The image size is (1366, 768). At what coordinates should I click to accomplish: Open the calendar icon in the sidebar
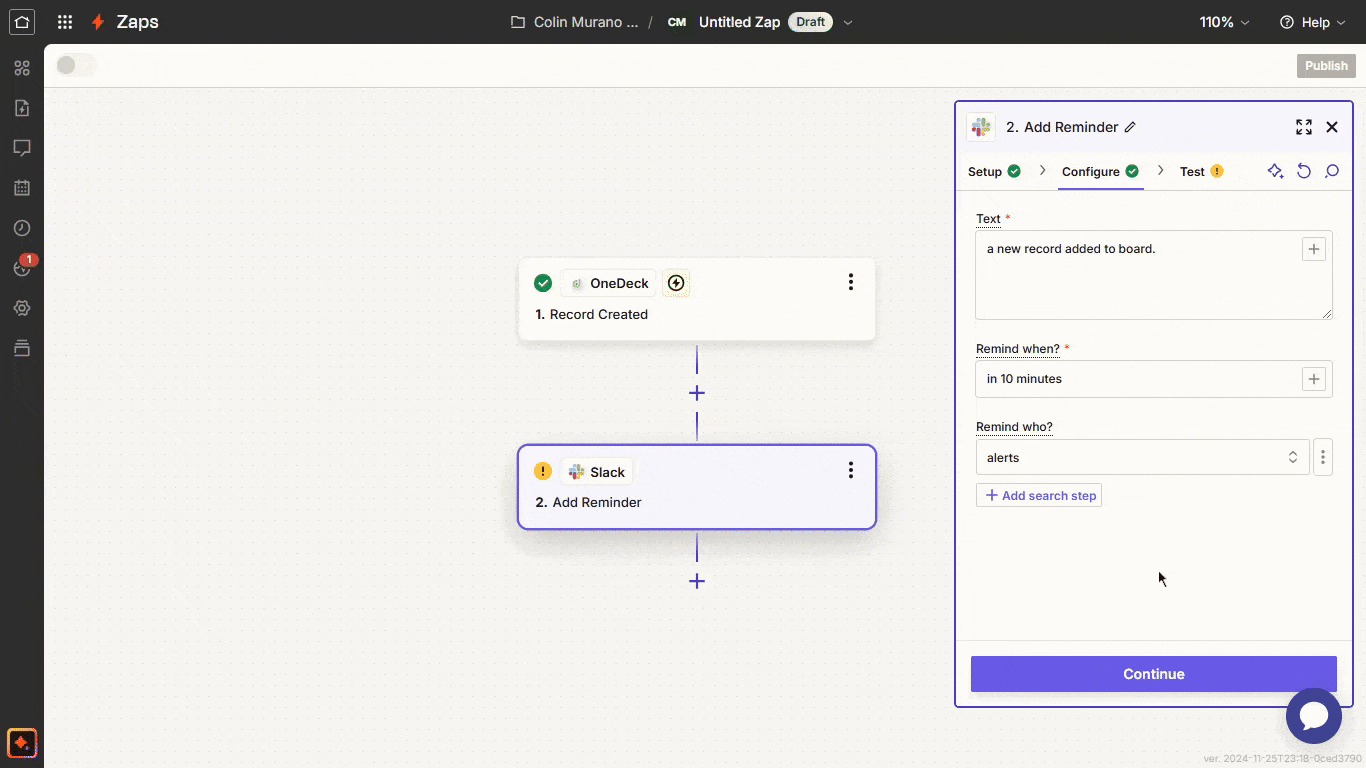tap(22, 188)
